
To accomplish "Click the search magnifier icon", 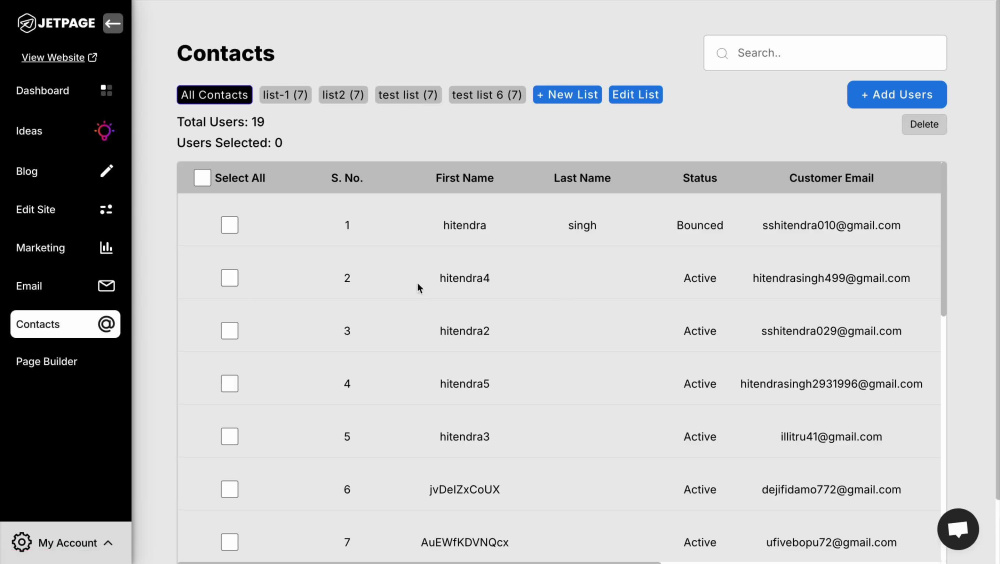I will point(722,54).
